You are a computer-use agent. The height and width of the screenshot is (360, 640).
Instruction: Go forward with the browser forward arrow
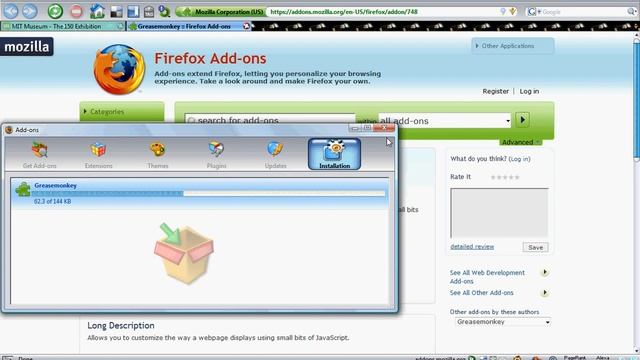coord(29,11)
